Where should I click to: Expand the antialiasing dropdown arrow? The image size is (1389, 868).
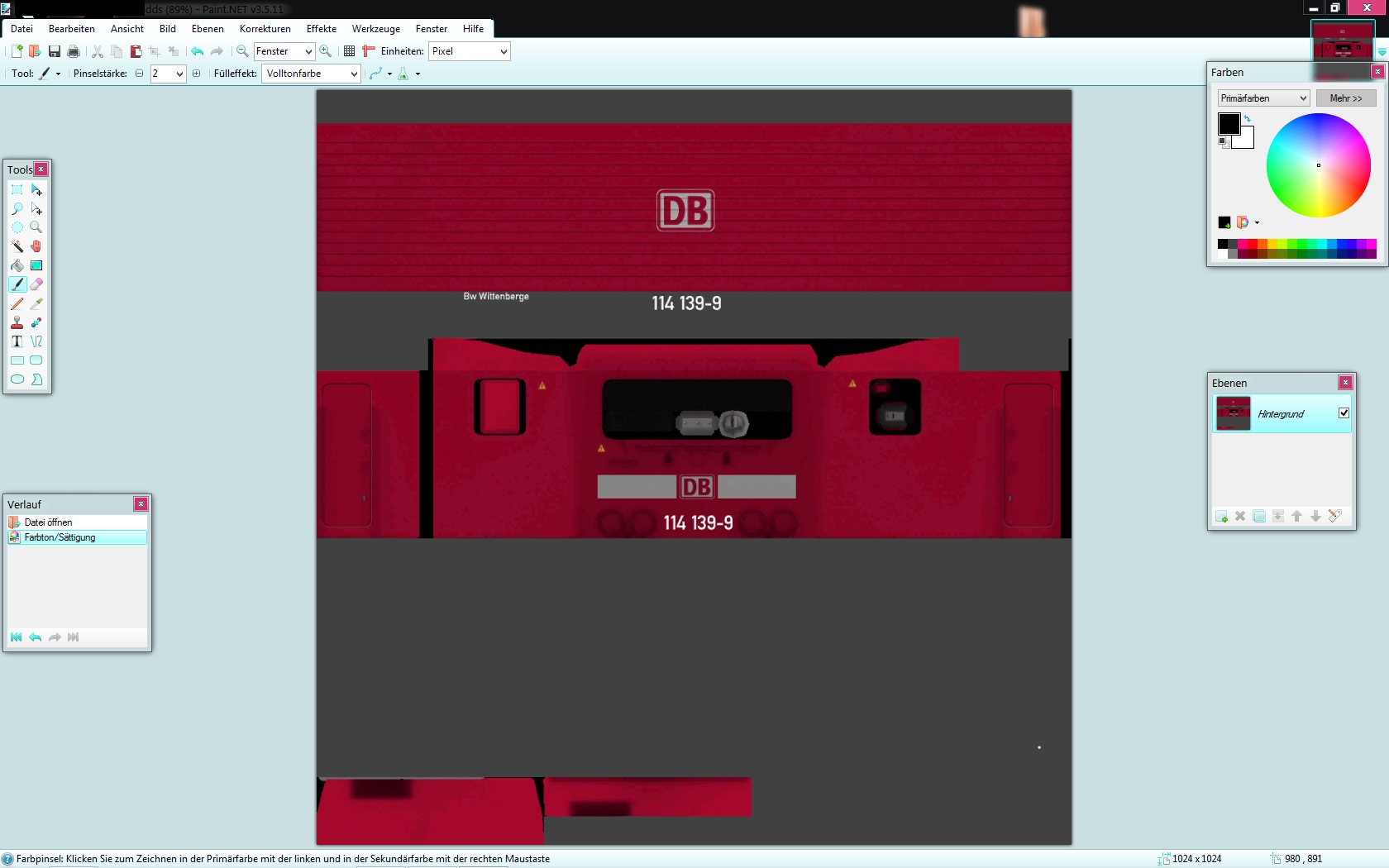point(390,74)
